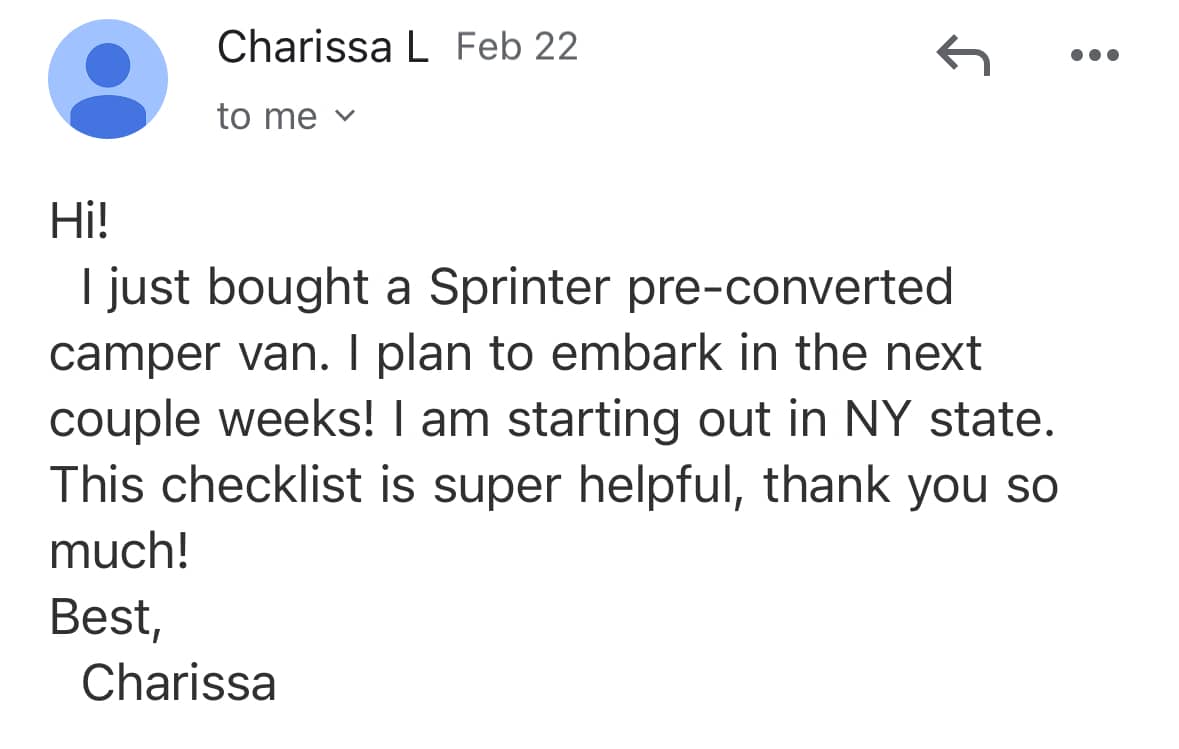This screenshot has width=1179, height=749.
Task: Click the "couple weeks!" text
Action: pos(211,421)
